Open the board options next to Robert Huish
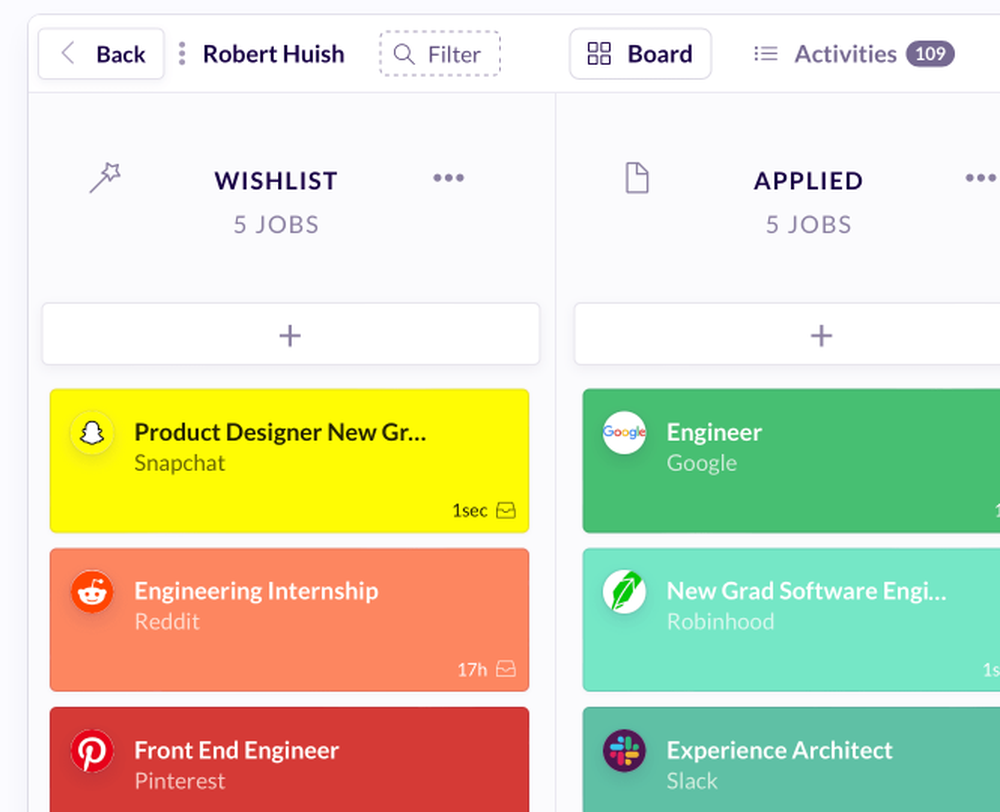Screen dimensions: 1000x812 click(x=182, y=53)
